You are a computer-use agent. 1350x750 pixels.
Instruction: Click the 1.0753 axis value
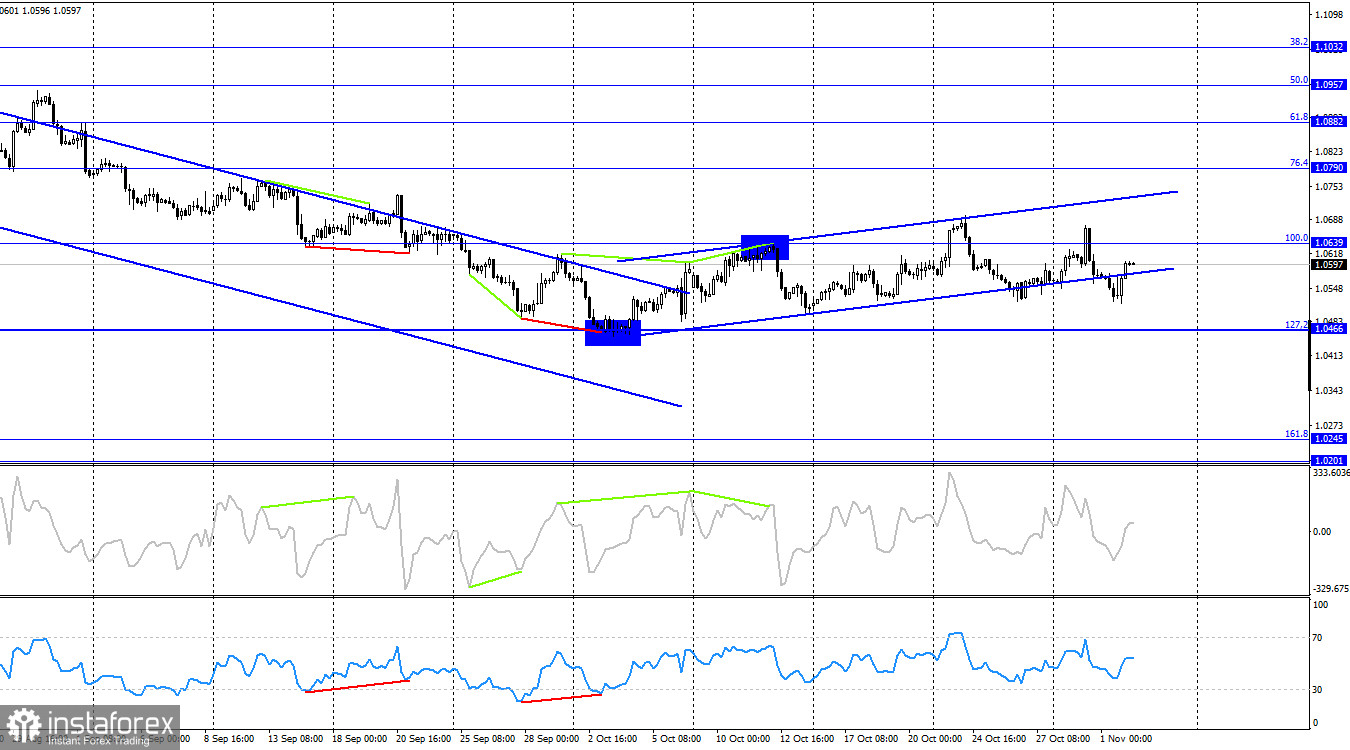(1329, 187)
